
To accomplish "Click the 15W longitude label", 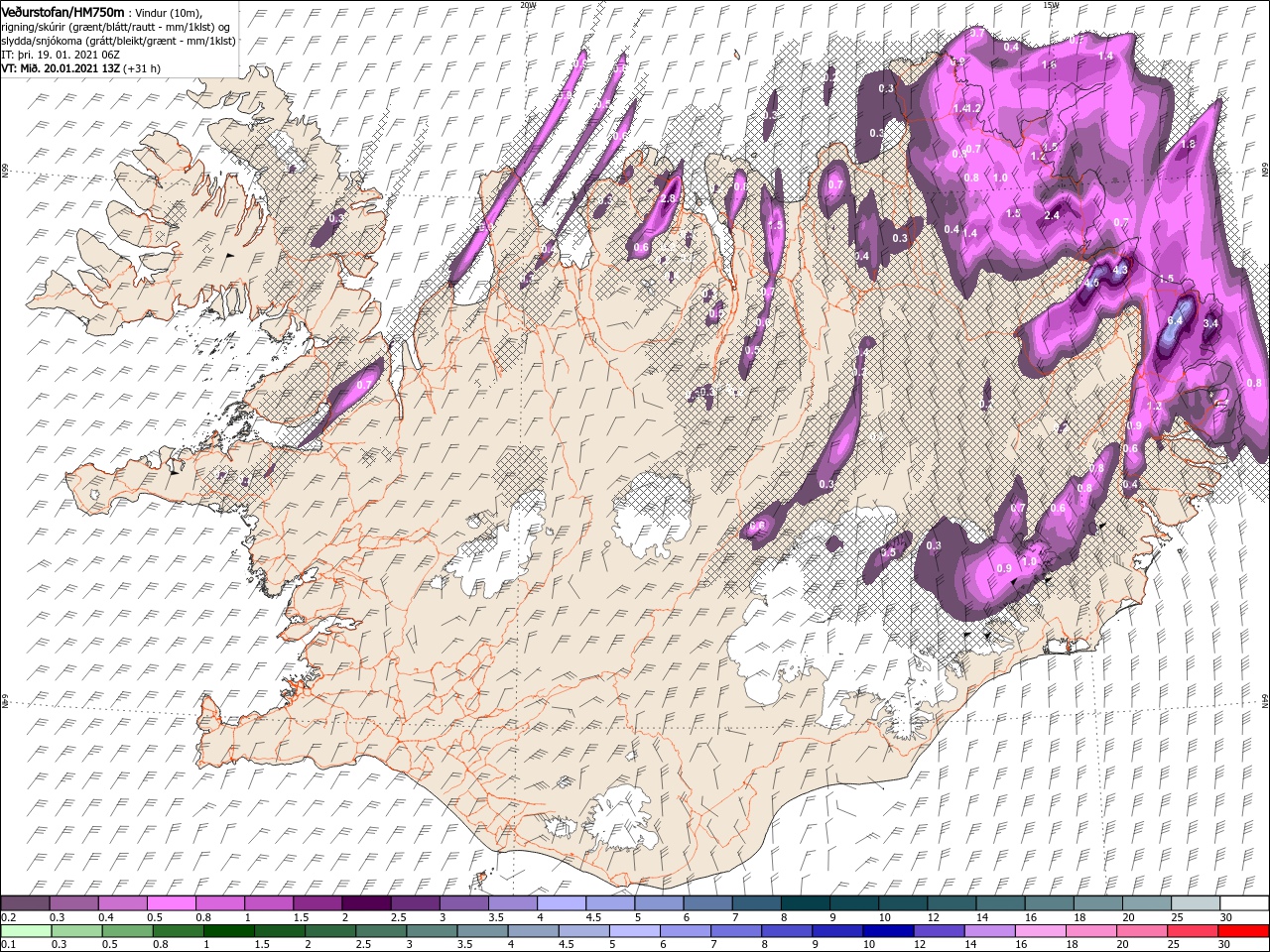I will click(1050, 5).
